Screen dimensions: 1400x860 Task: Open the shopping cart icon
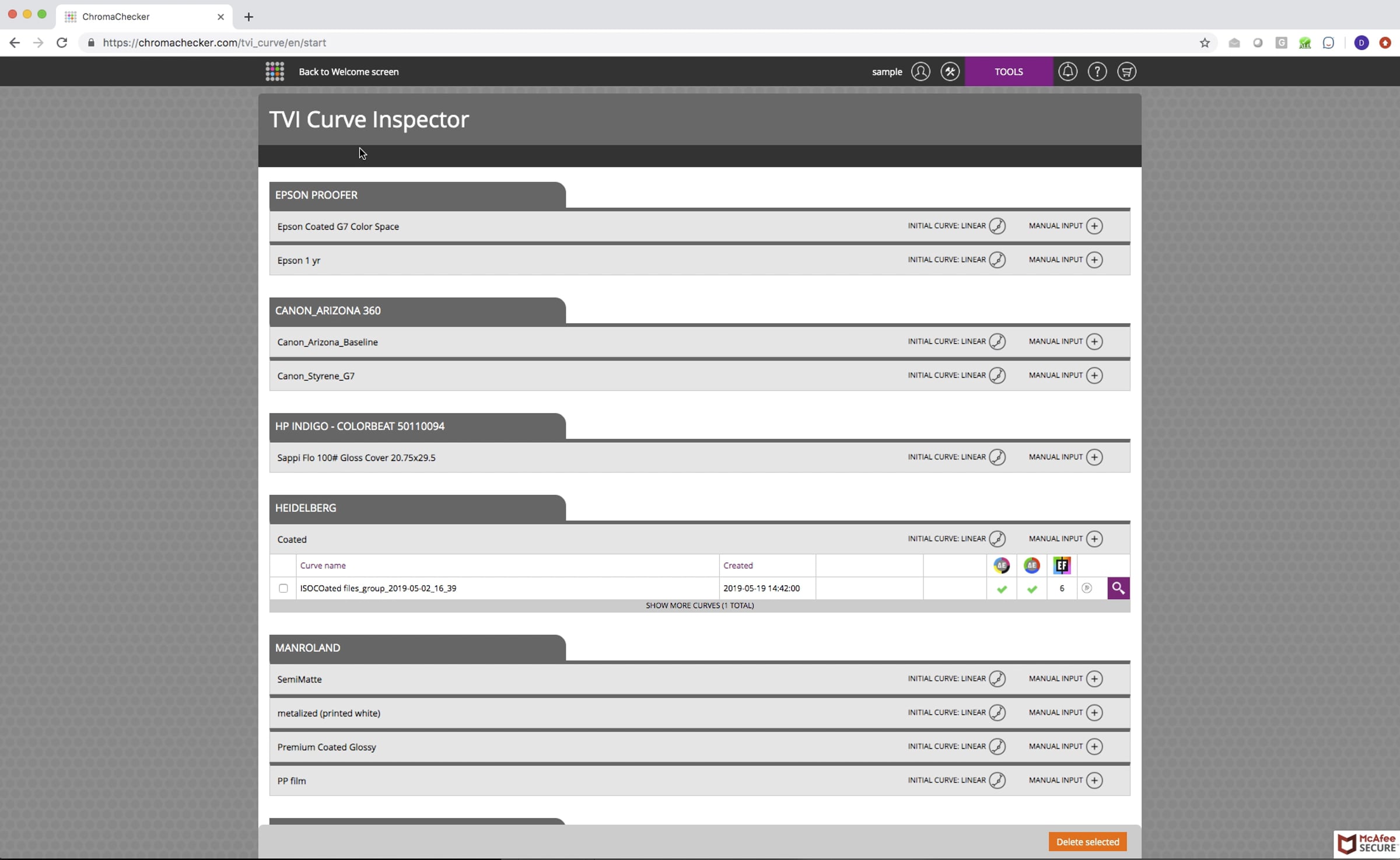(x=1126, y=72)
